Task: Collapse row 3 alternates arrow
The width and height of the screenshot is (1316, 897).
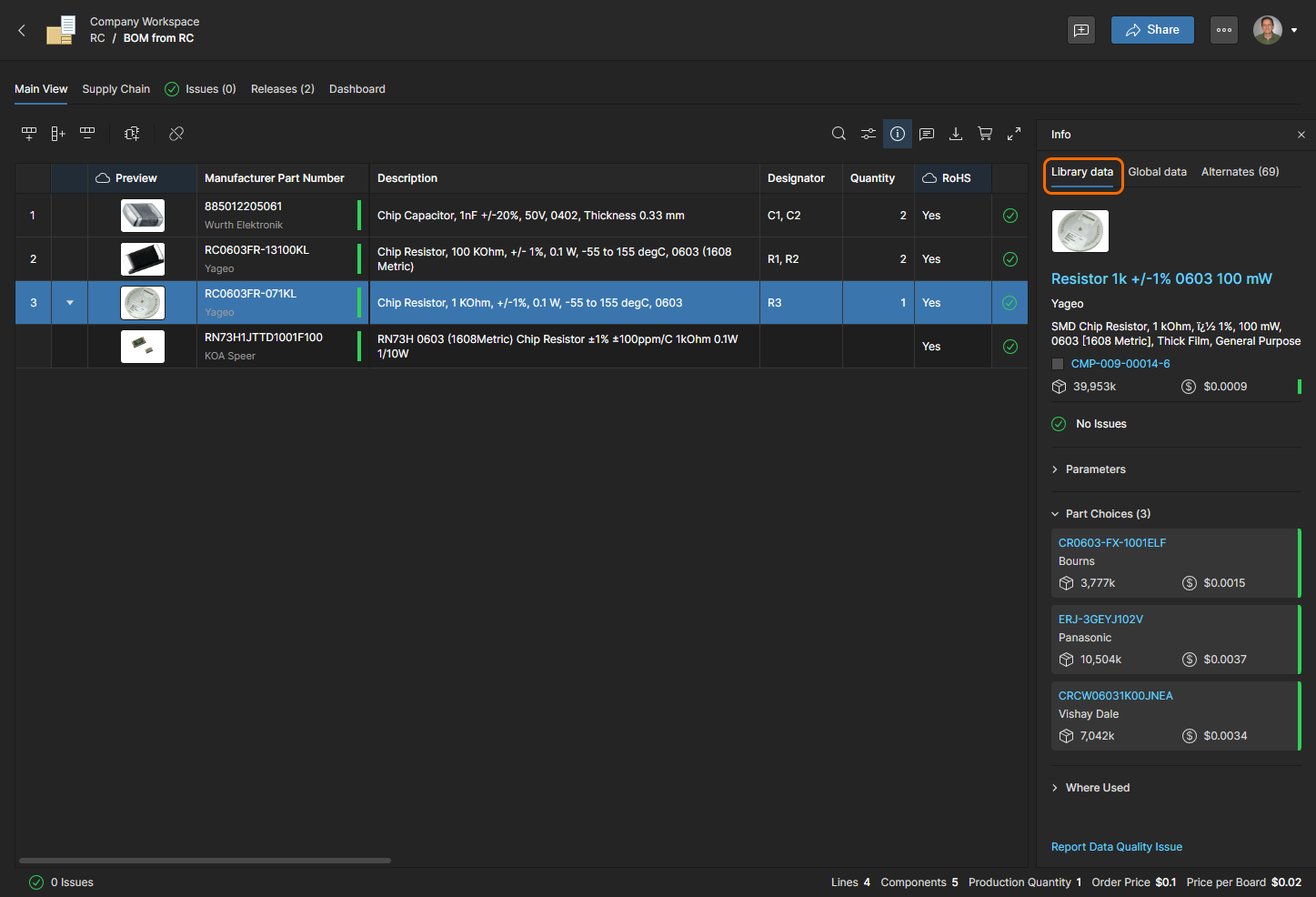Action: point(70,303)
